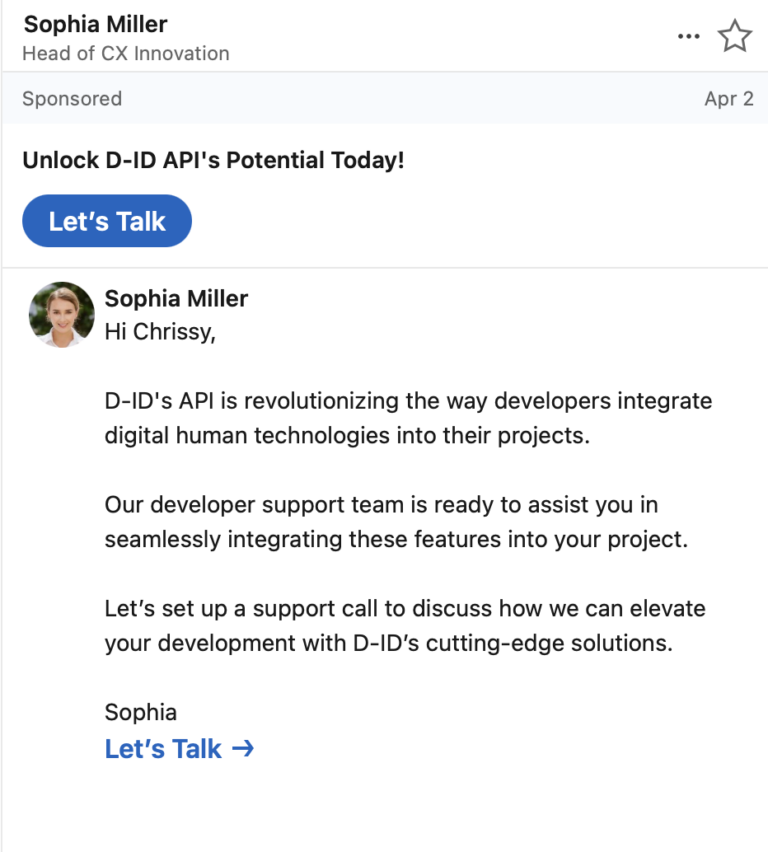The image size is (768, 852).
Task: Star this sponsored message
Action: click(735, 36)
